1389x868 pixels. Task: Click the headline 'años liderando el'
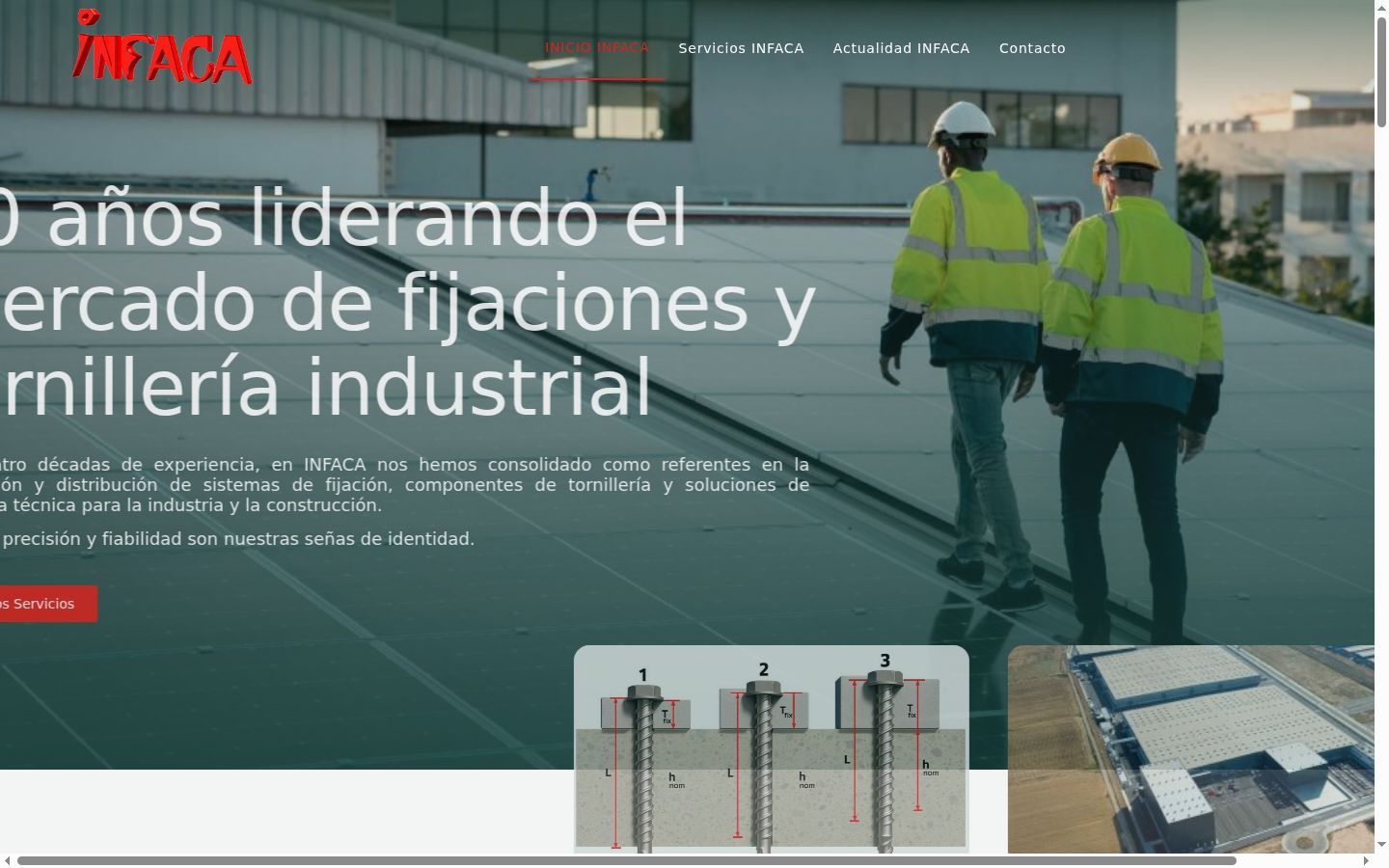367,218
